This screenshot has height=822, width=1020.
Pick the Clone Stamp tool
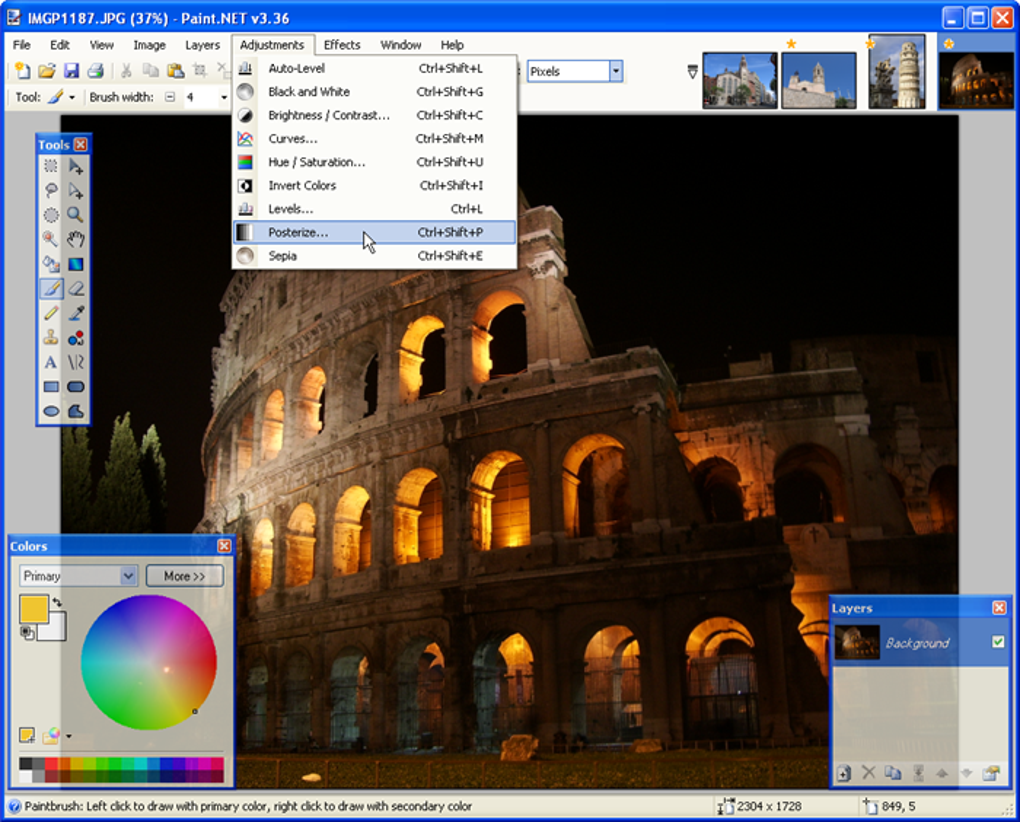[50, 338]
